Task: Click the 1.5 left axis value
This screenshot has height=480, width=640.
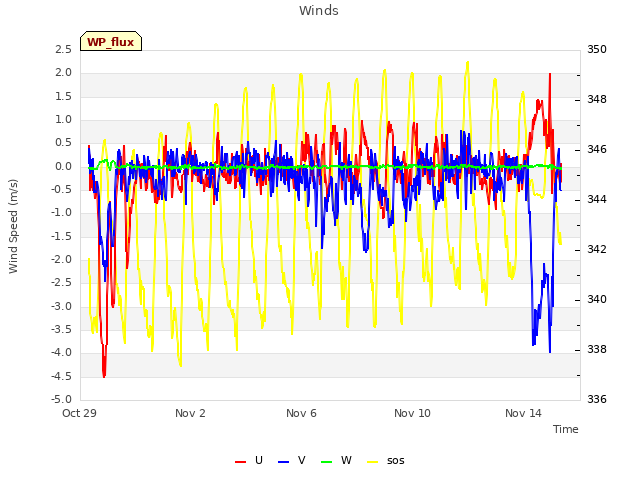Action: click(x=63, y=96)
